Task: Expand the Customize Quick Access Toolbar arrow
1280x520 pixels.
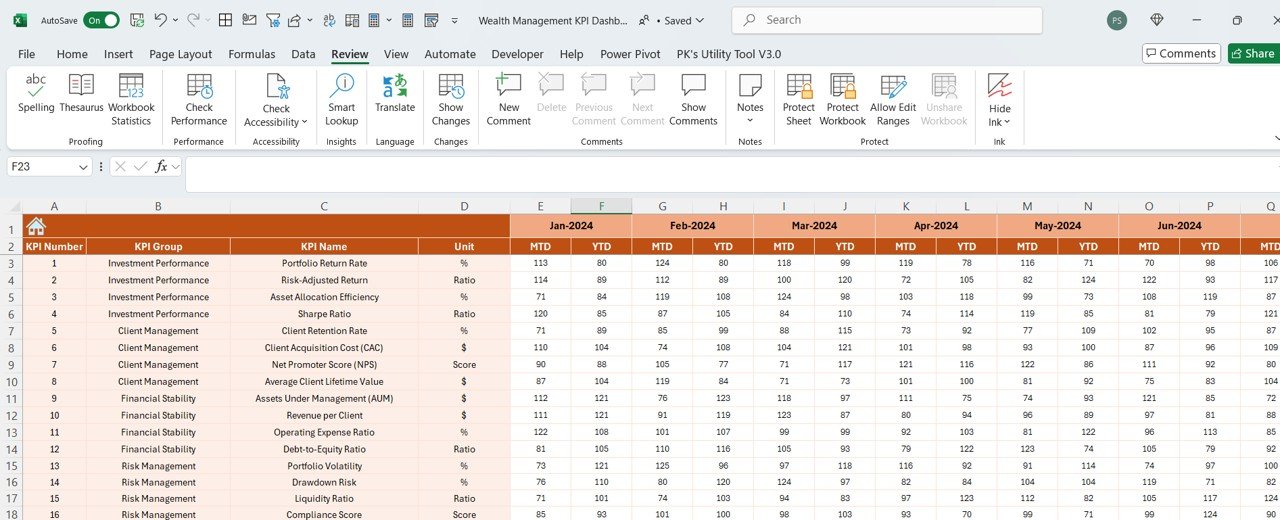Action: point(455,20)
